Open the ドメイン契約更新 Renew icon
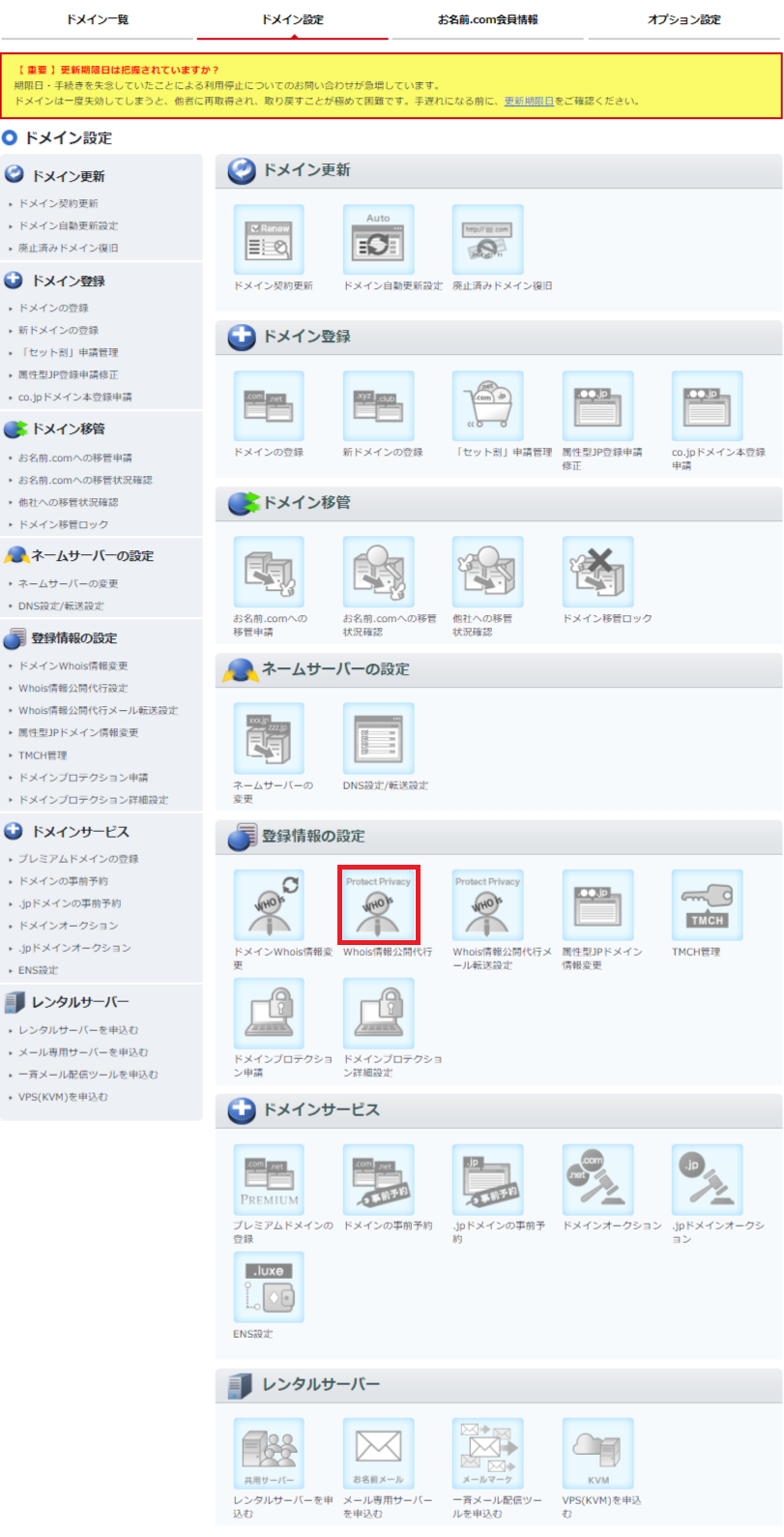 pyautogui.click(x=269, y=239)
